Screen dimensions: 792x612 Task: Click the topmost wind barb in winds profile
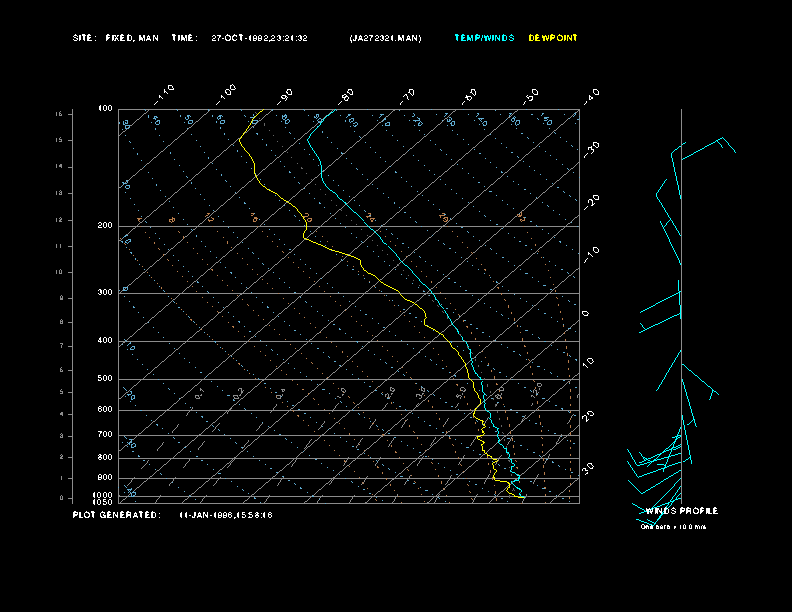pos(708,146)
